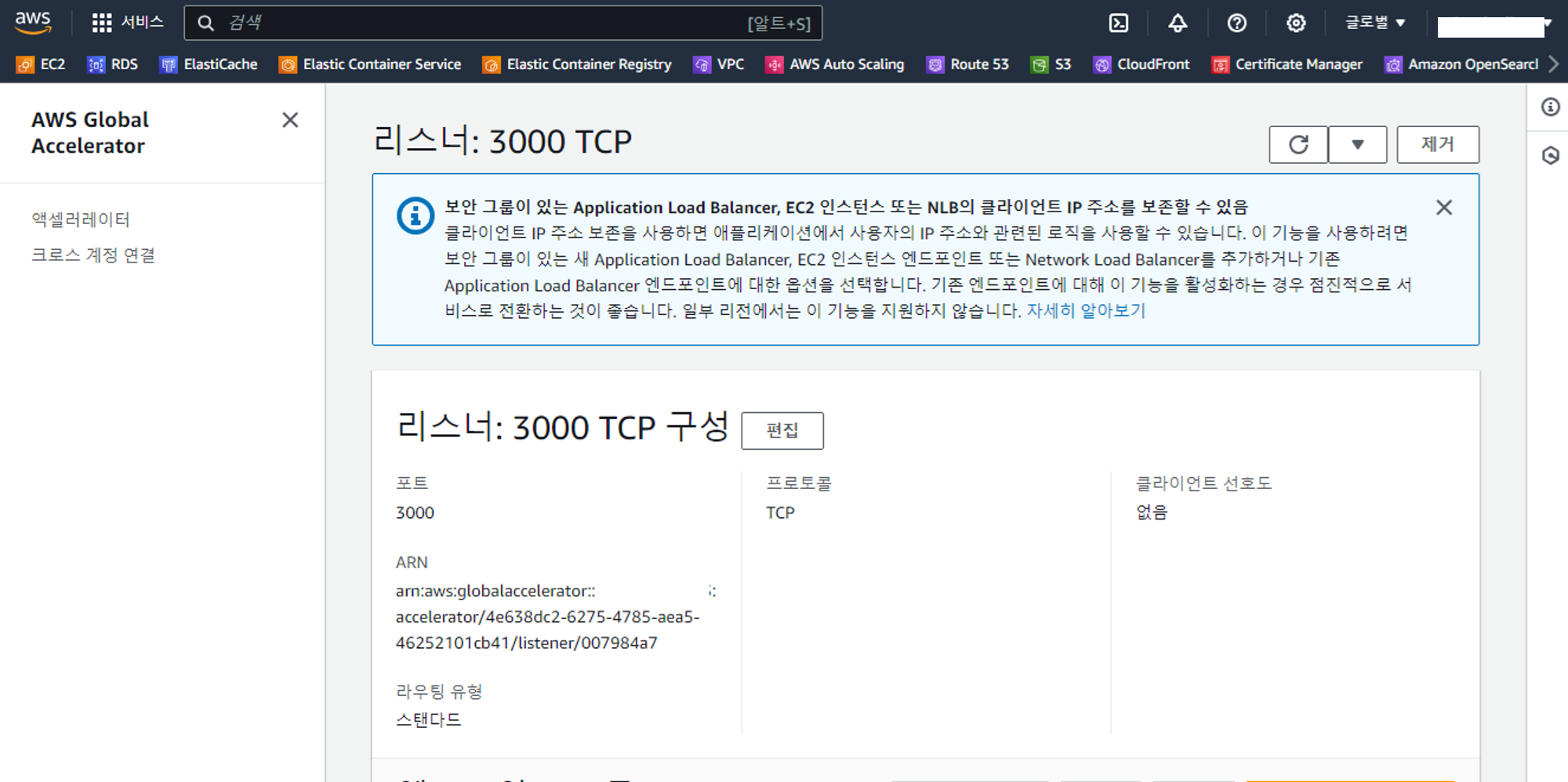Dismiss the client IP info banner
The width and height of the screenshot is (1568, 782).
tap(1444, 208)
